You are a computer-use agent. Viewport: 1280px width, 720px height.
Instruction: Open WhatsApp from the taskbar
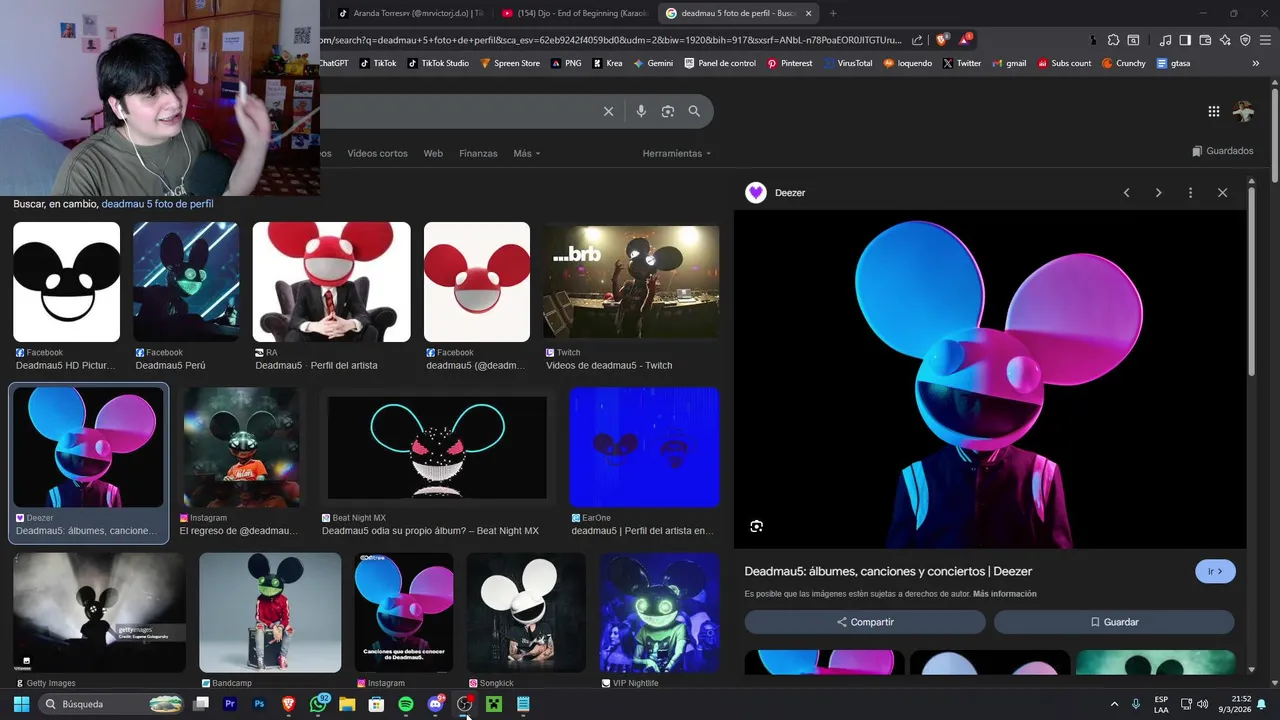(x=318, y=704)
